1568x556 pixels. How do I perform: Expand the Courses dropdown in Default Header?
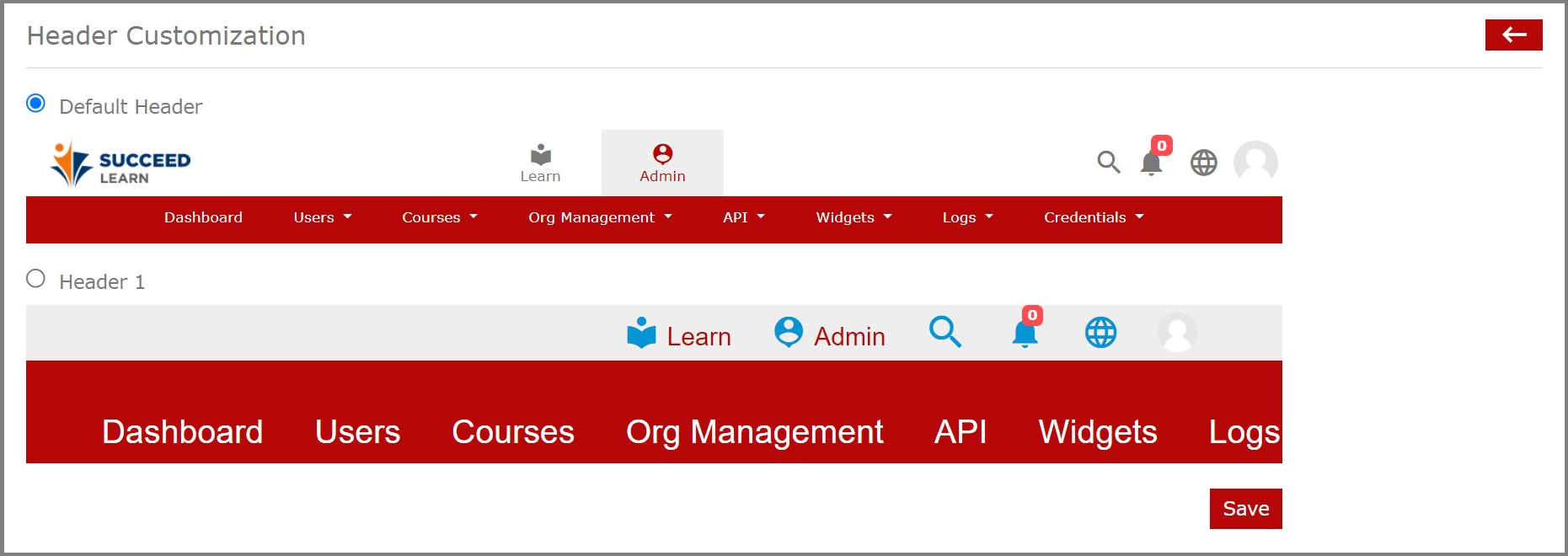[x=440, y=217]
